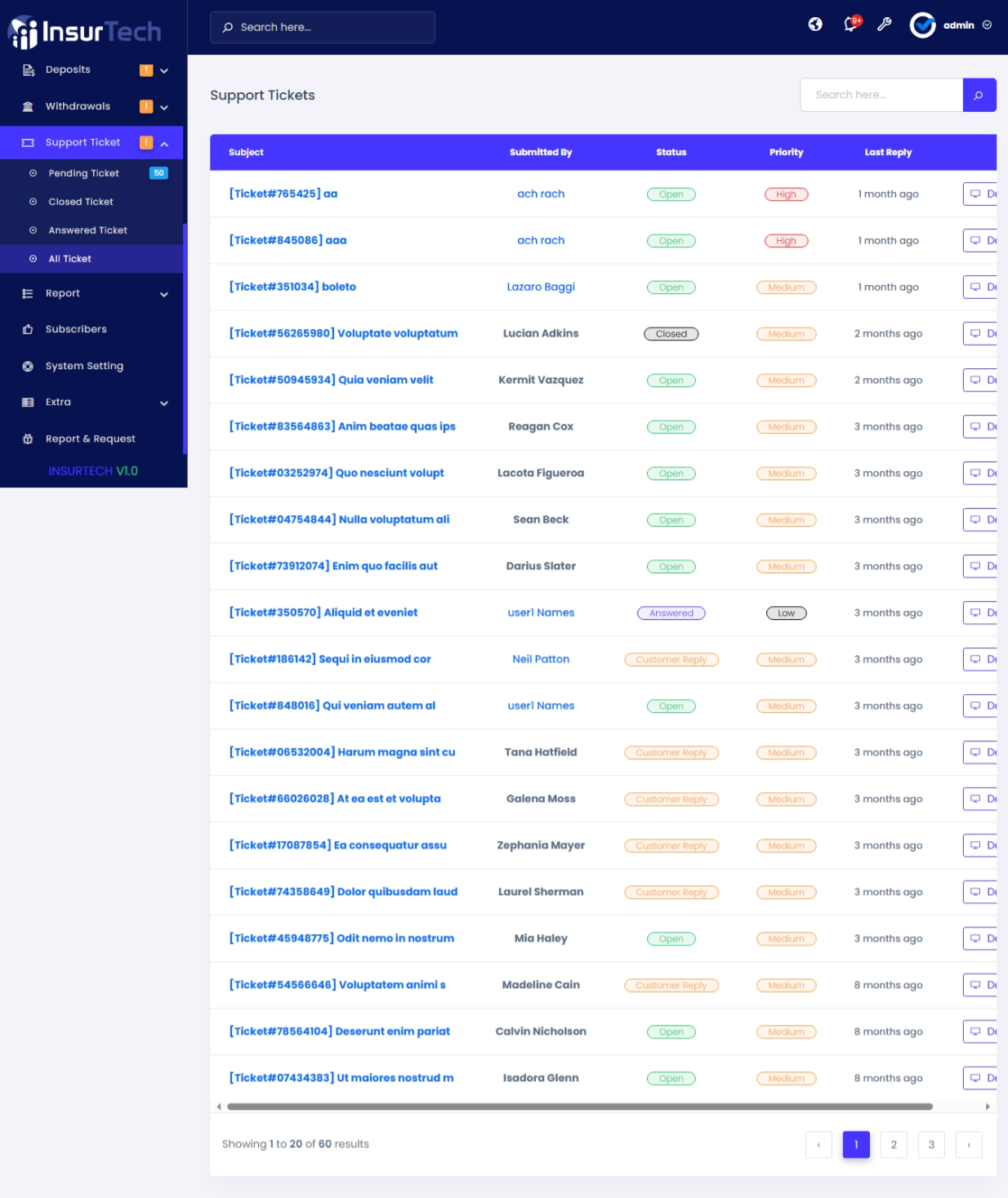This screenshot has width=1008, height=1198.
Task: Click the Closed status badge for Lucian Adkins
Action: pyautogui.click(x=671, y=334)
